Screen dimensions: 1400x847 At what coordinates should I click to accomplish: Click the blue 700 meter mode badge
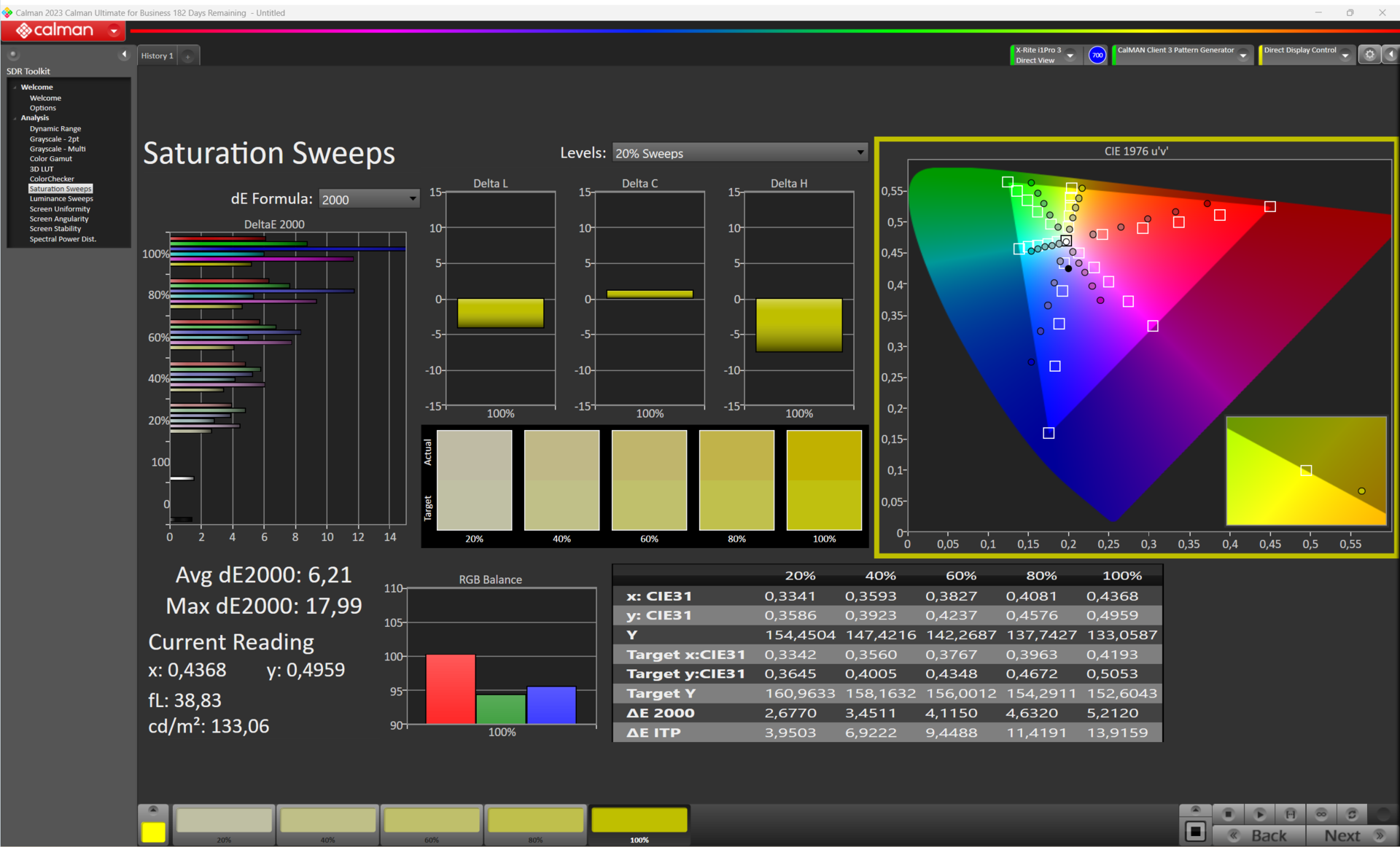[x=1097, y=55]
